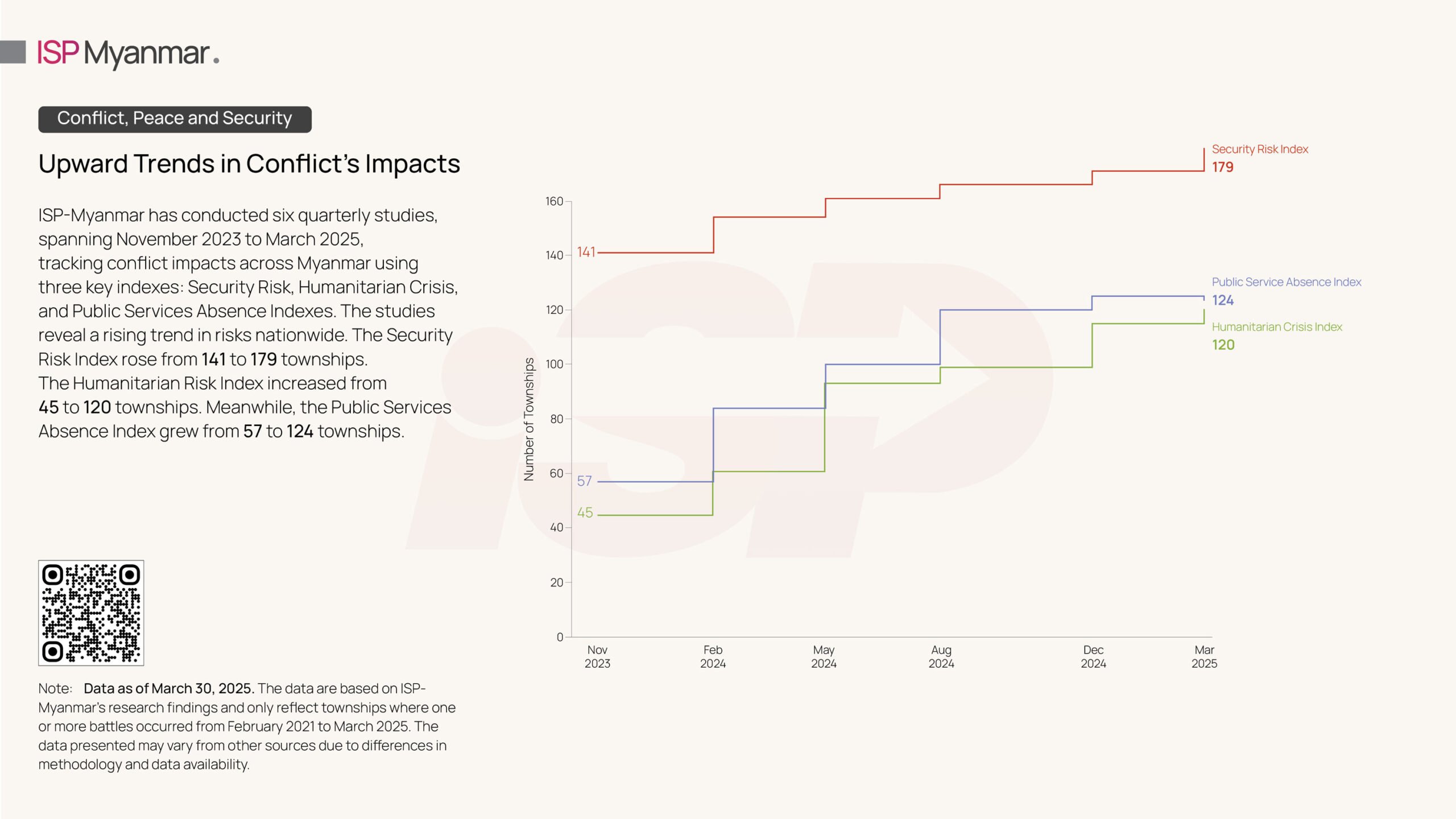Click the green 120 end value
Screen dimensions: 1456x819
pyautogui.click(x=1223, y=345)
